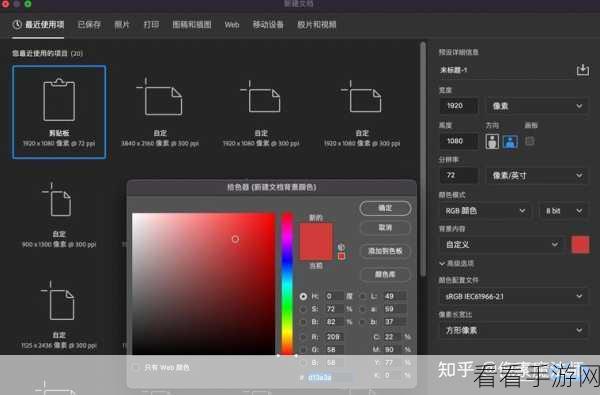Click the width field showing 1920
Viewport: 600px width, 395px height.
pos(458,106)
